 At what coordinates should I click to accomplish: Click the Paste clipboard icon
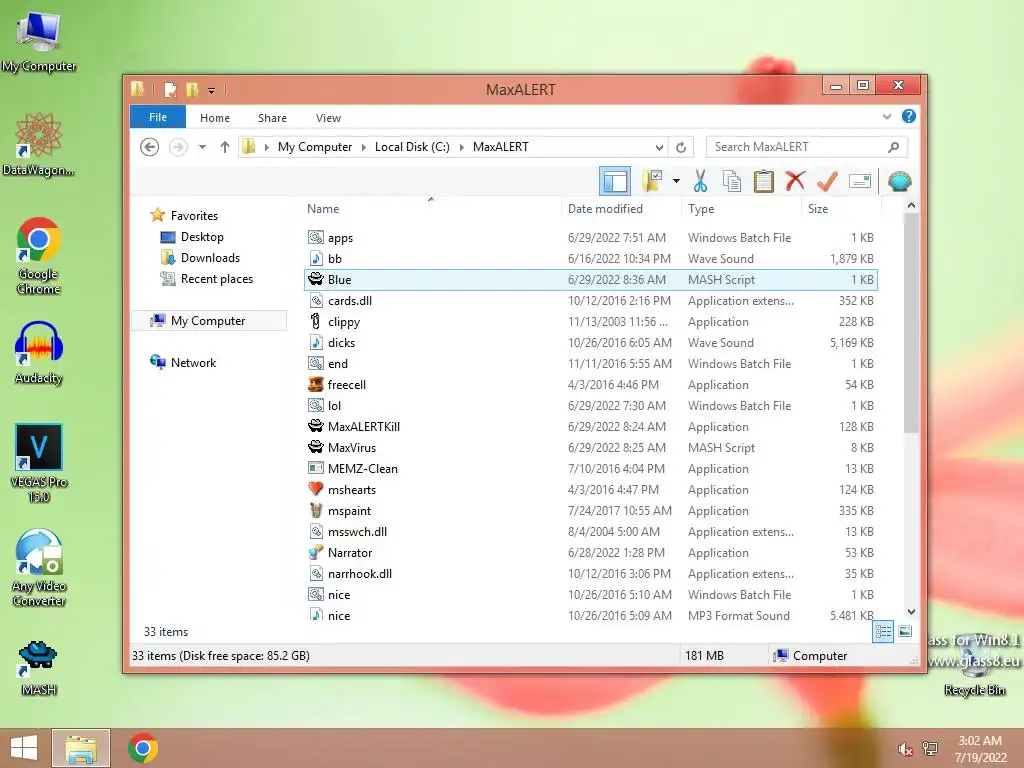click(763, 181)
